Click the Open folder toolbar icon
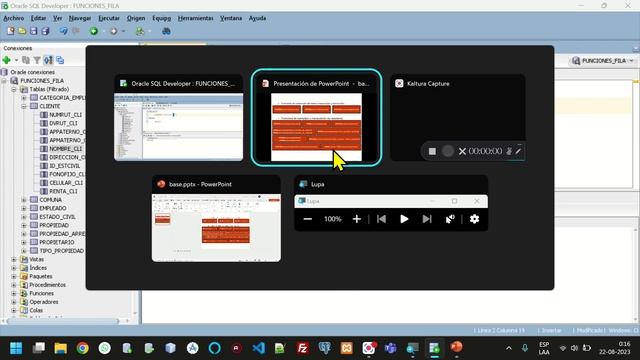The height and width of the screenshot is (360, 640). coord(22,31)
